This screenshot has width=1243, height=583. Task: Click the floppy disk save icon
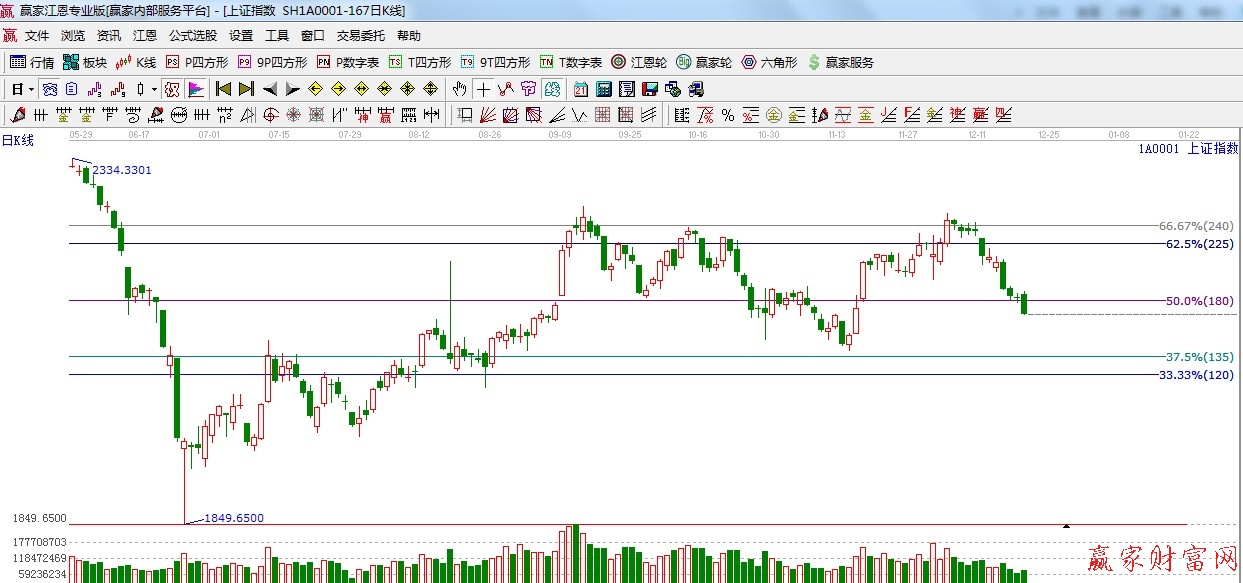tap(650, 89)
